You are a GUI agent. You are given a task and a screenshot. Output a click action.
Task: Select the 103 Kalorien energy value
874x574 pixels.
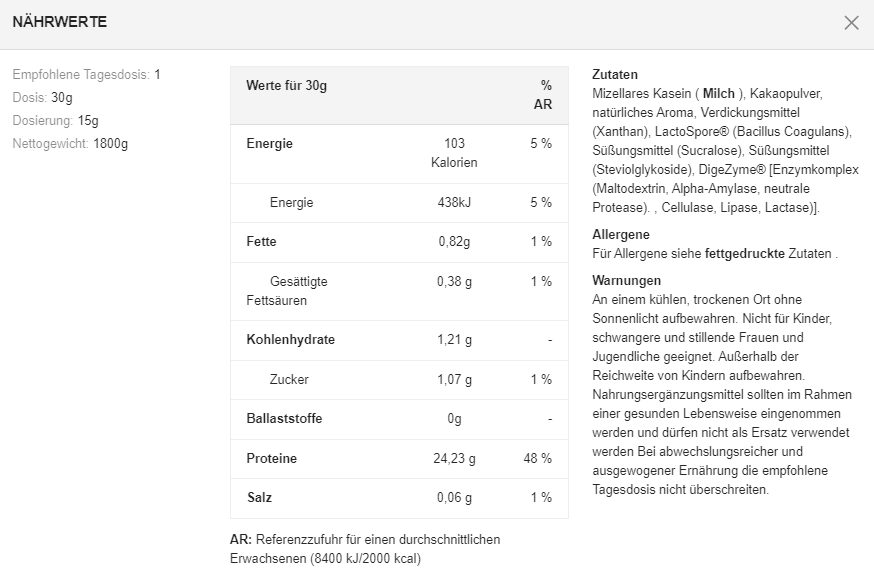(x=454, y=153)
